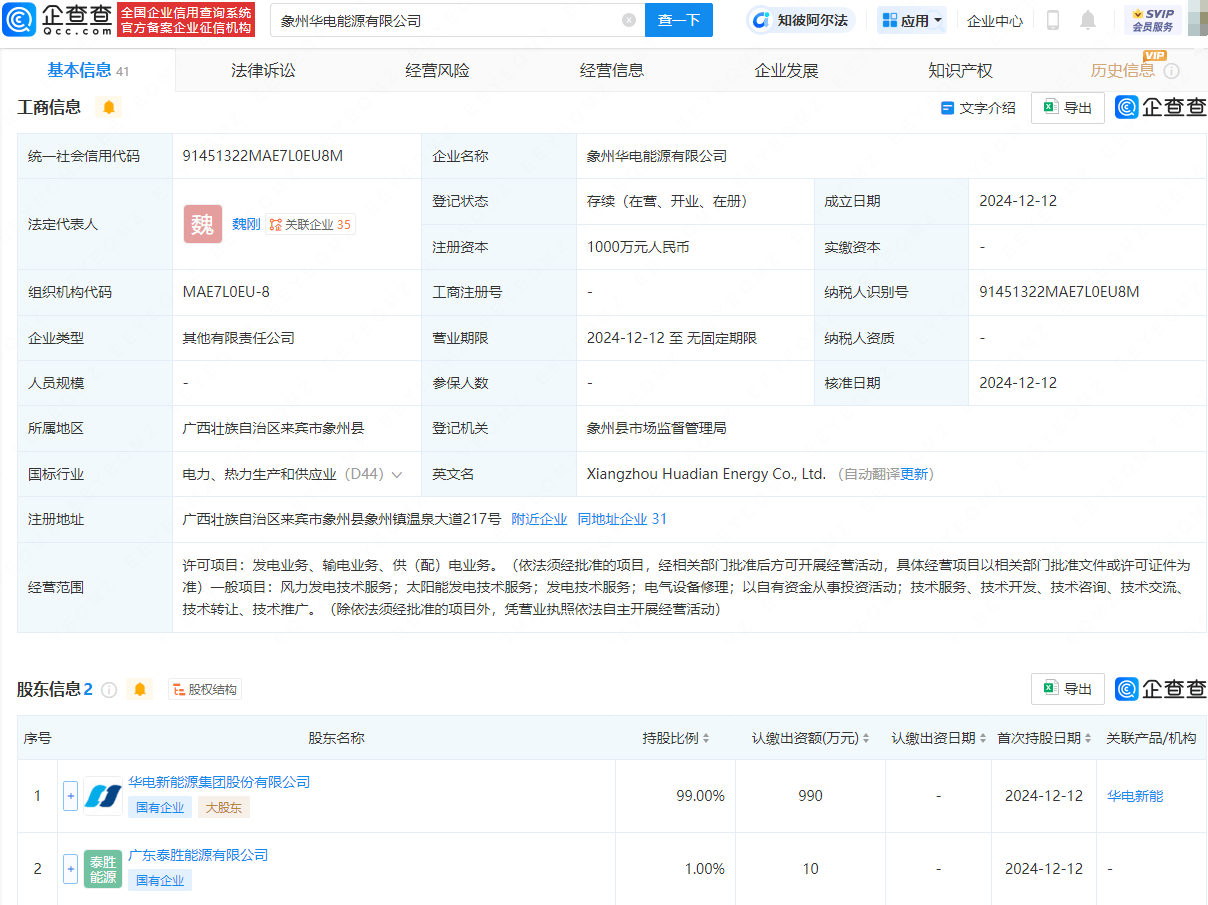Open the 泰胜能源 shareholder logo
This screenshot has height=905, width=1208.
click(103, 869)
